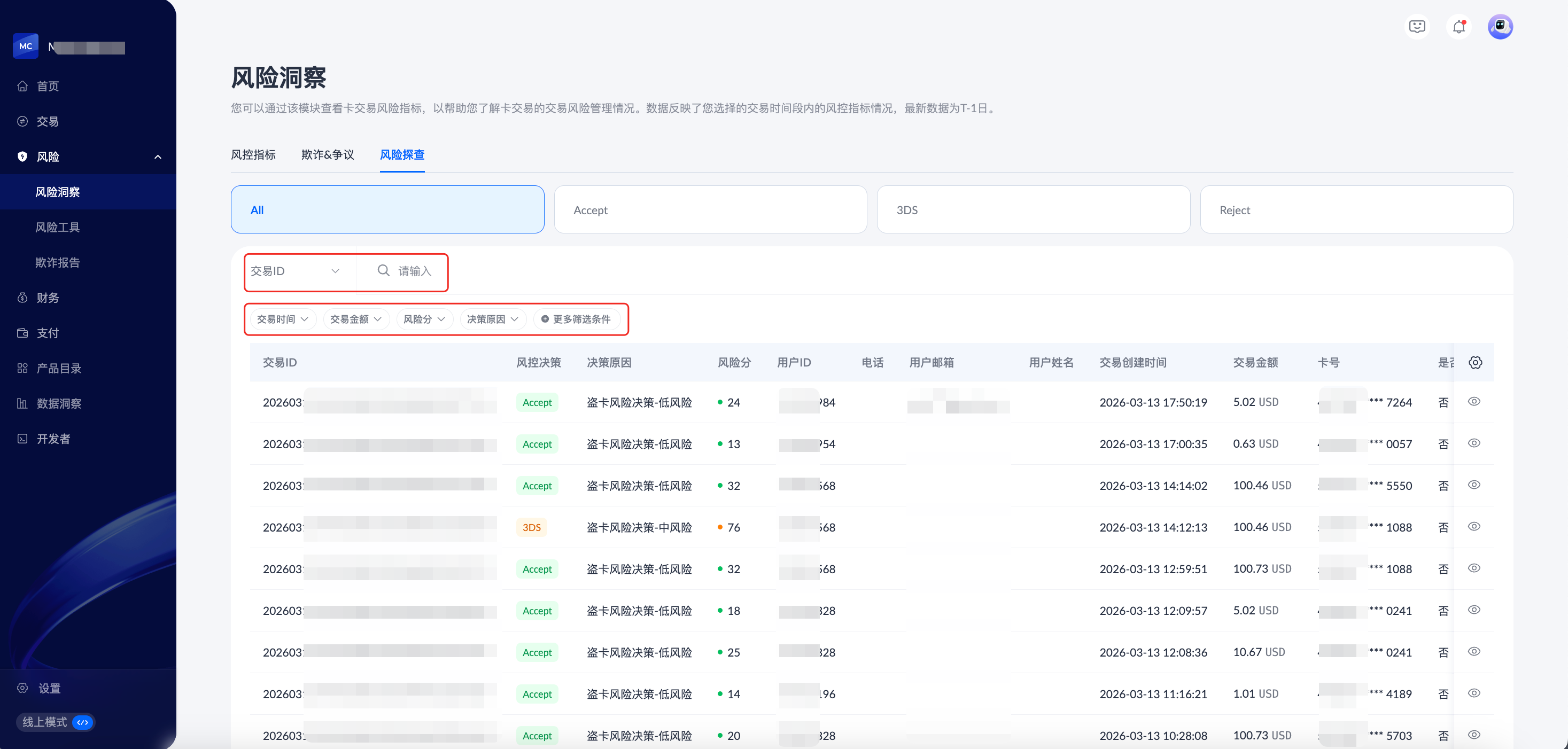This screenshot has height=749, width=1568.
Task: Click the 请输入 search input field
Action: click(415, 271)
